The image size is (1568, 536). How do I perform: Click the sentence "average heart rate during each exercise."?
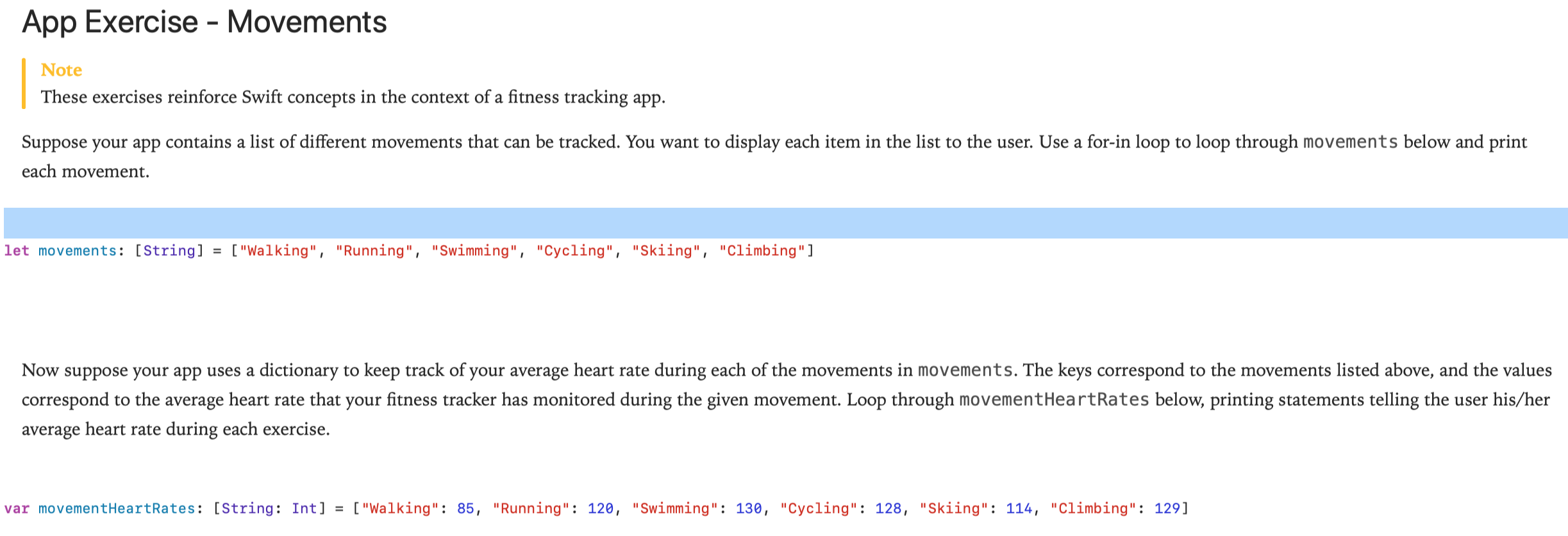click(x=176, y=429)
